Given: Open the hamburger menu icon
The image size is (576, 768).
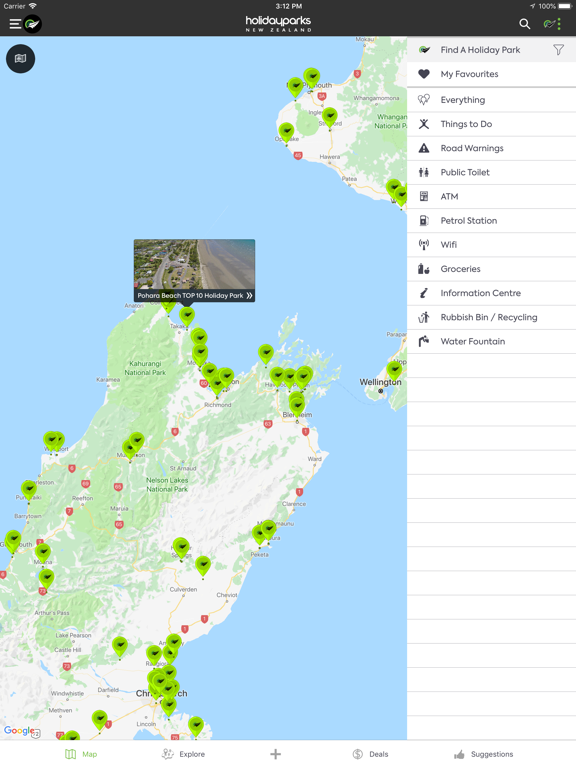Looking at the screenshot, I should [x=15, y=24].
